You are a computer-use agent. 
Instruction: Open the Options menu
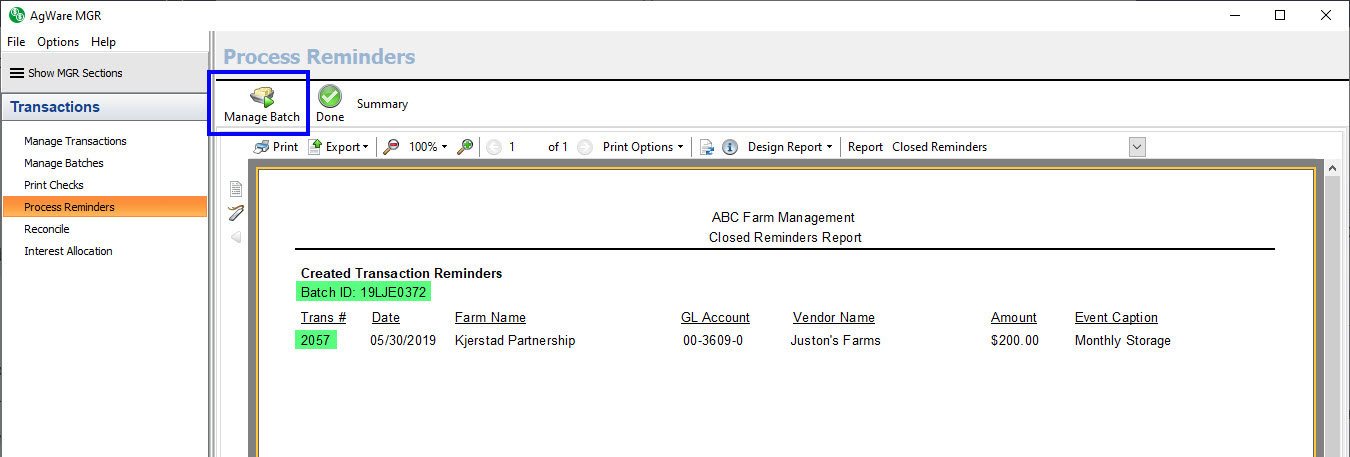[58, 42]
